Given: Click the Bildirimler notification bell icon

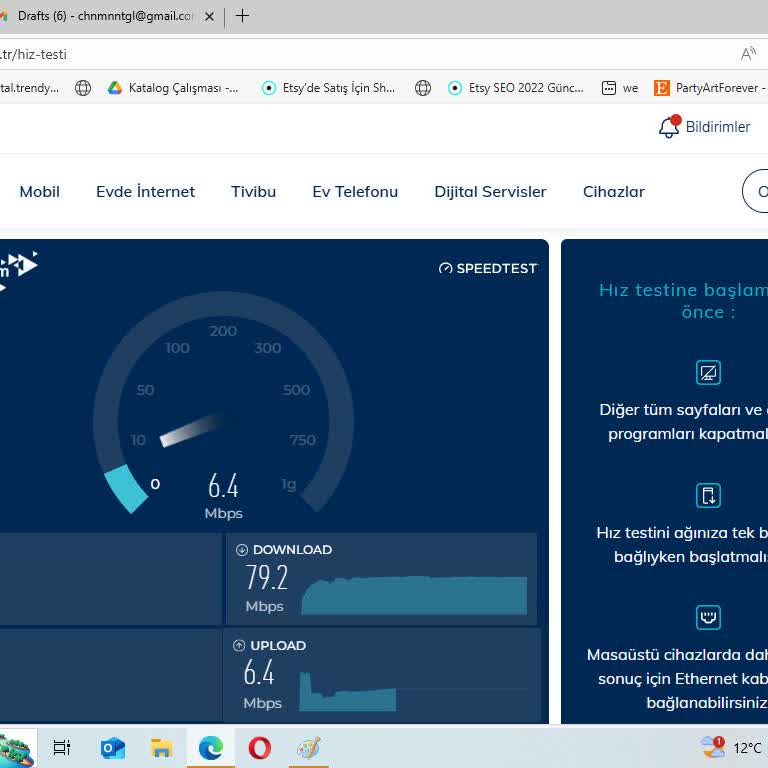Looking at the screenshot, I should click(669, 127).
